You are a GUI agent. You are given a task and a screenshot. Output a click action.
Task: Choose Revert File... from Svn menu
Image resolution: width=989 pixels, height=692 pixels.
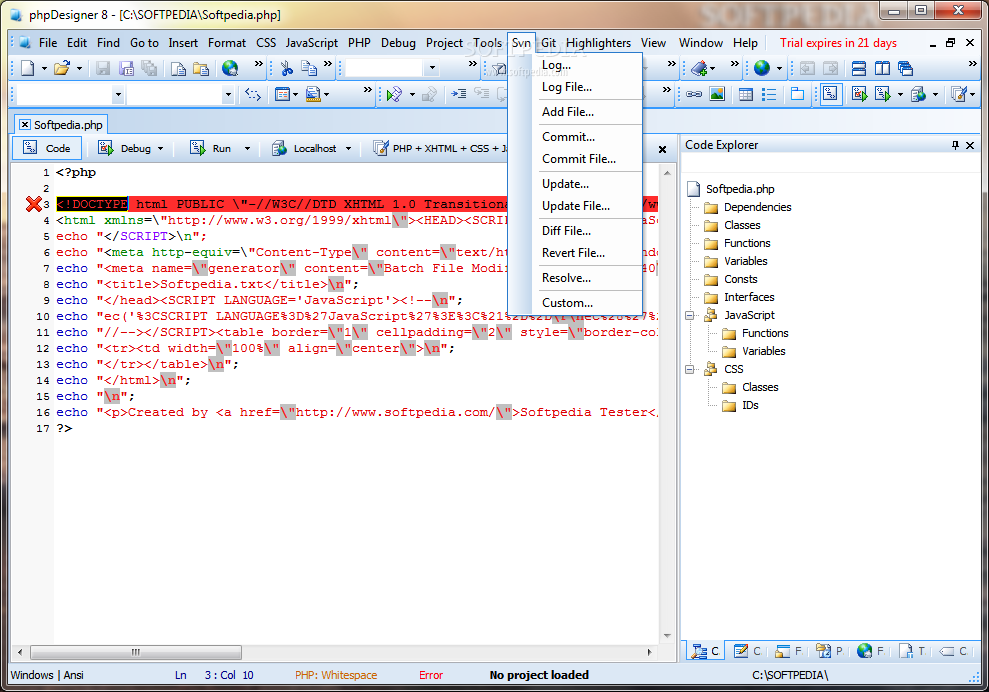573,253
